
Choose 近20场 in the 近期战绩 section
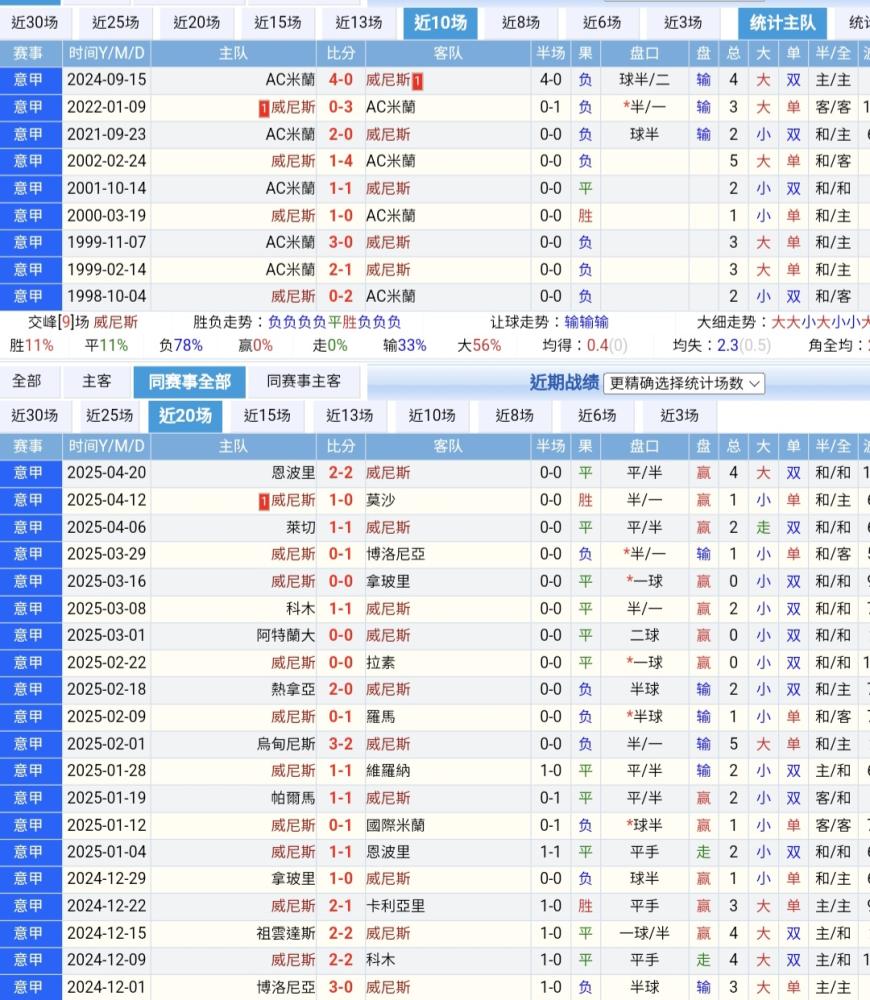[x=185, y=416]
